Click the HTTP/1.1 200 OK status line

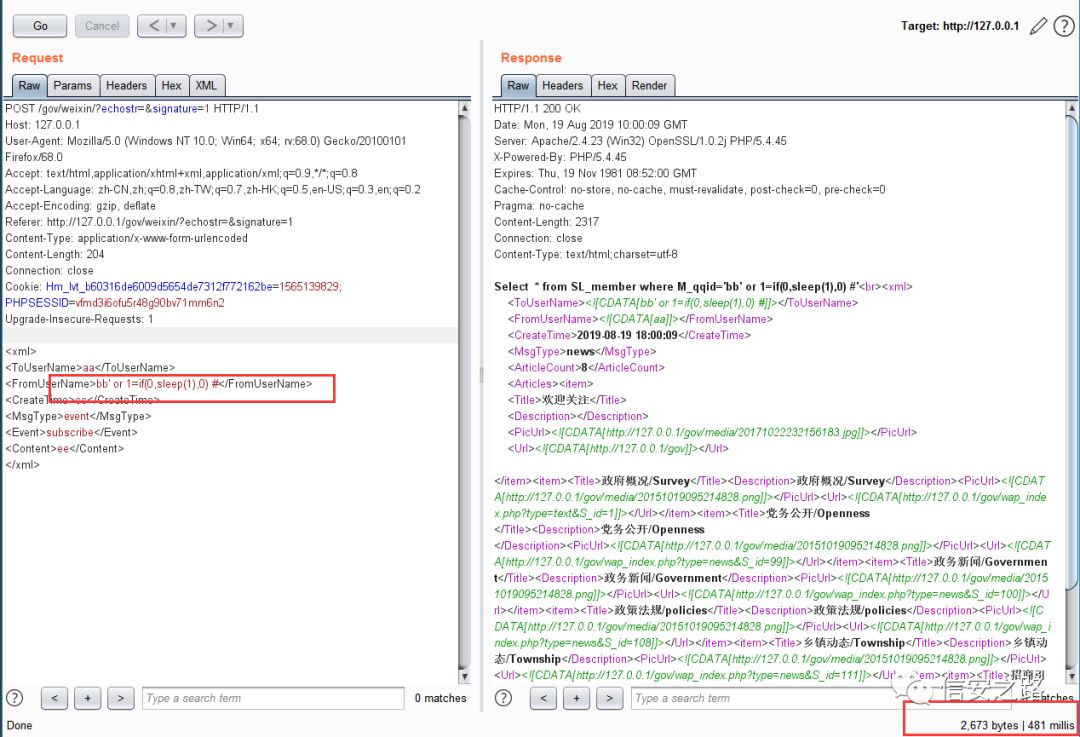coord(537,109)
